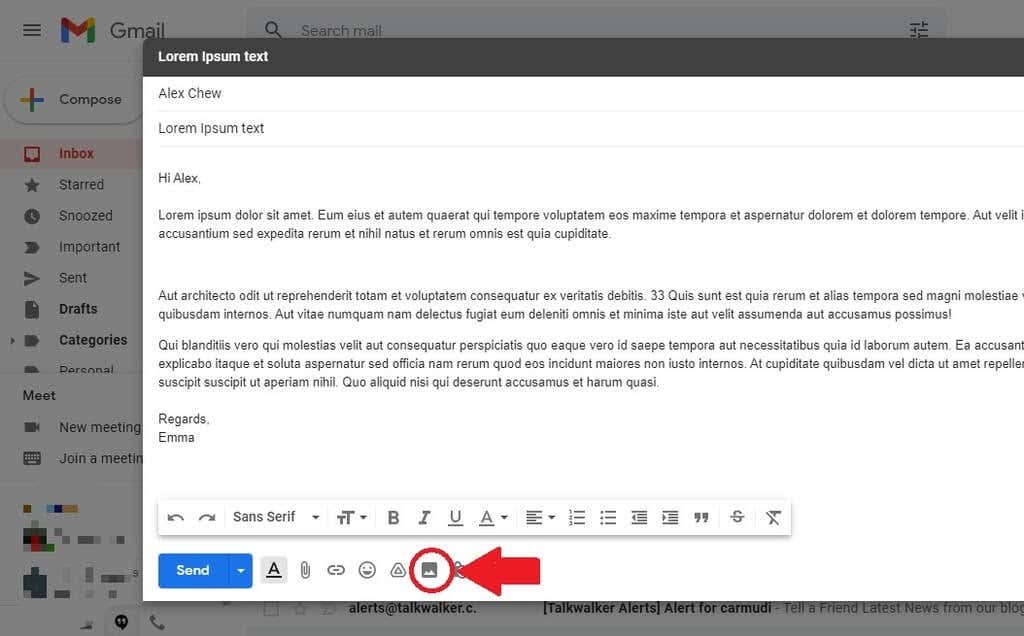Image resolution: width=1024 pixels, height=636 pixels.
Task: Insert a link into the email
Action: [336, 570]
